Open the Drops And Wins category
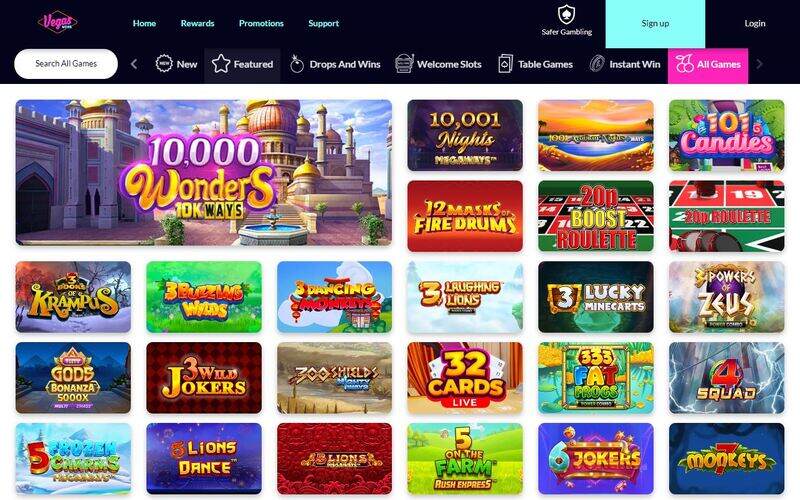The height and width of the screenshot is (500, 800). point(335,64)
